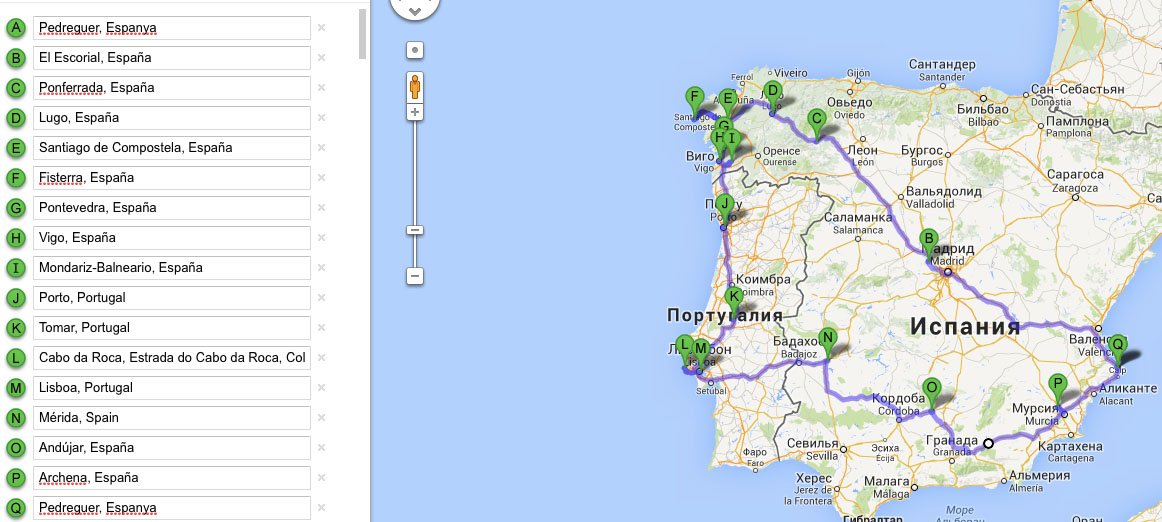Zoom in with the plus button
This screenshot has width=1162, height=522.
415,113
